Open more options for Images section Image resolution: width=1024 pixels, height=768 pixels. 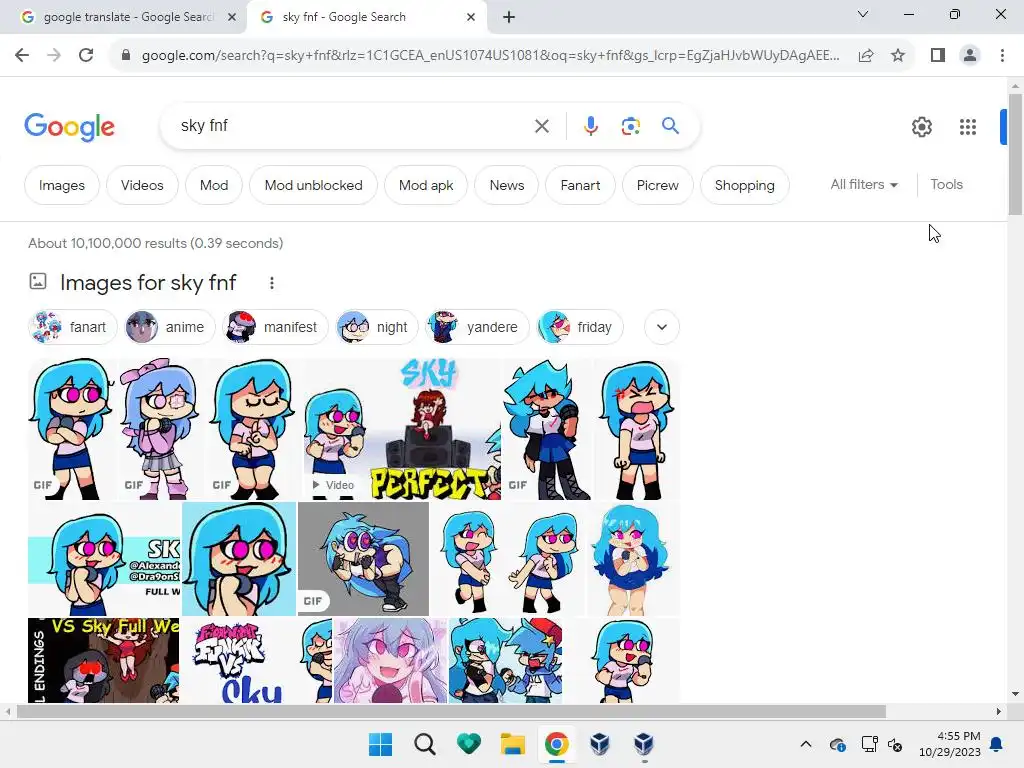[x=272, y=283]
